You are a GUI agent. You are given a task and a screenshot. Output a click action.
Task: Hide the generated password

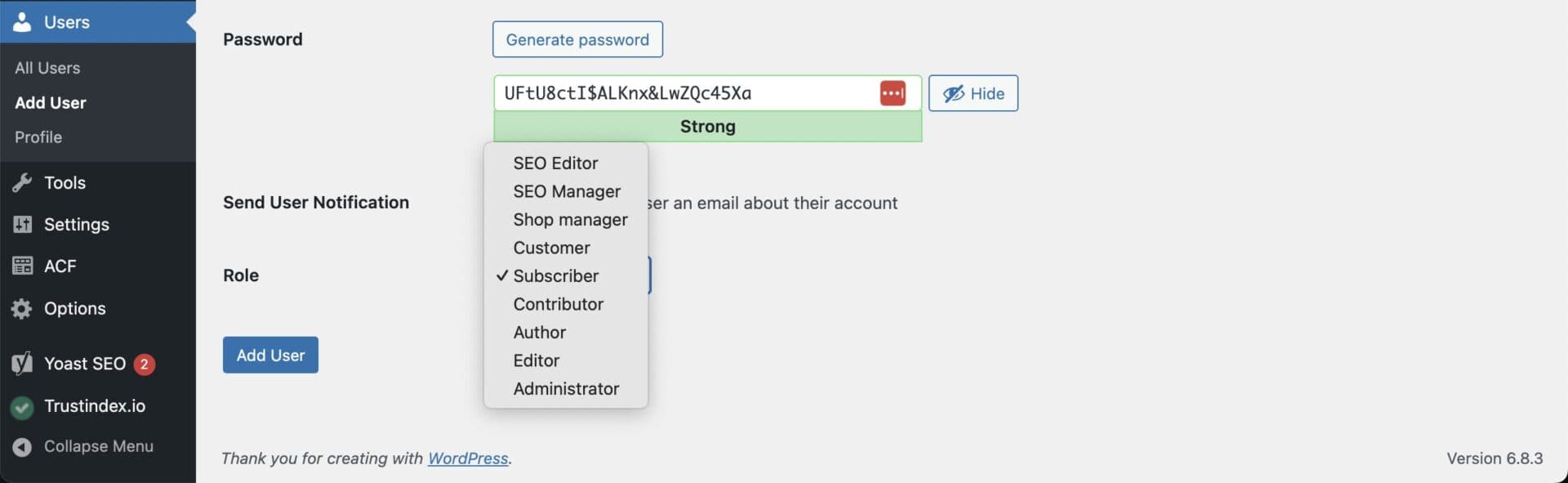click(x=973, y=93)
